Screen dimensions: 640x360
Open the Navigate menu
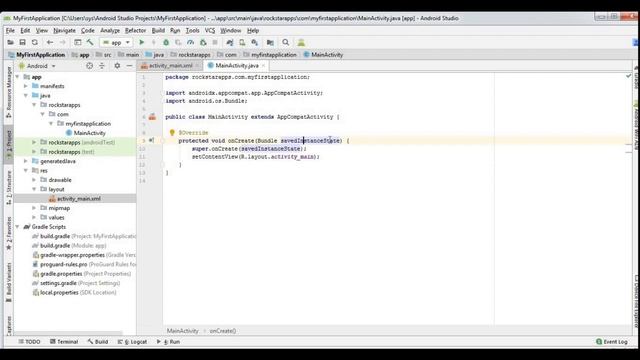point(64,31)
